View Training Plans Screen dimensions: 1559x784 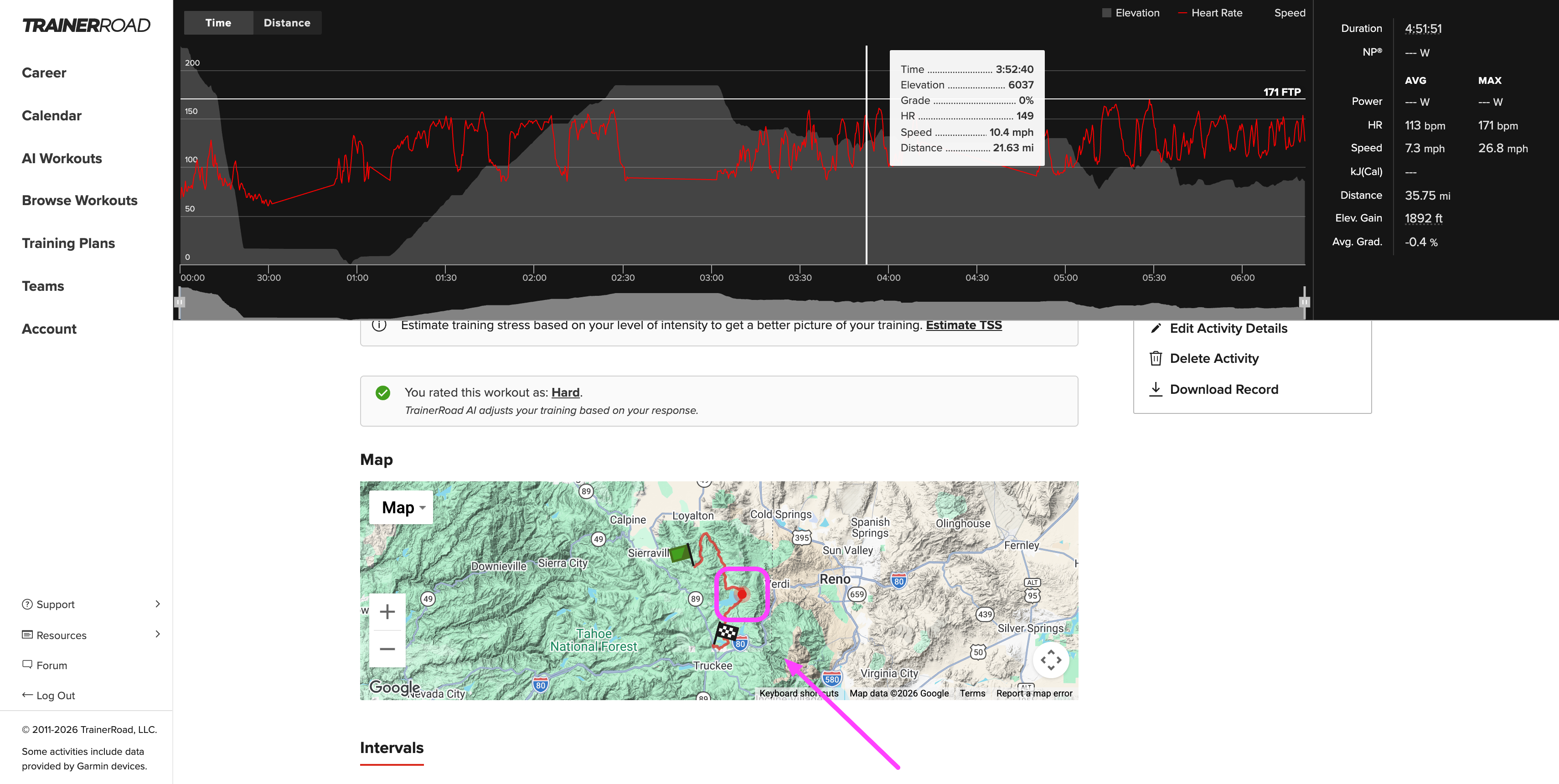click(x=68, y=243)
